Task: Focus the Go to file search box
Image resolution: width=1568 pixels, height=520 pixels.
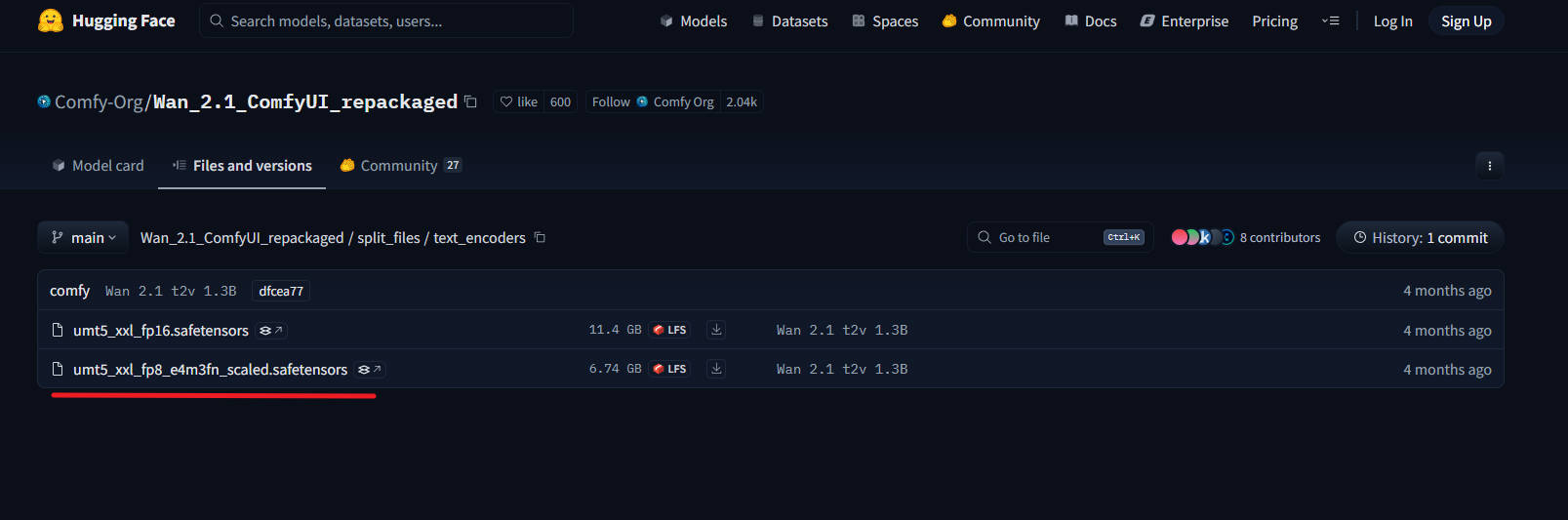Action: tap(1061, 237)
